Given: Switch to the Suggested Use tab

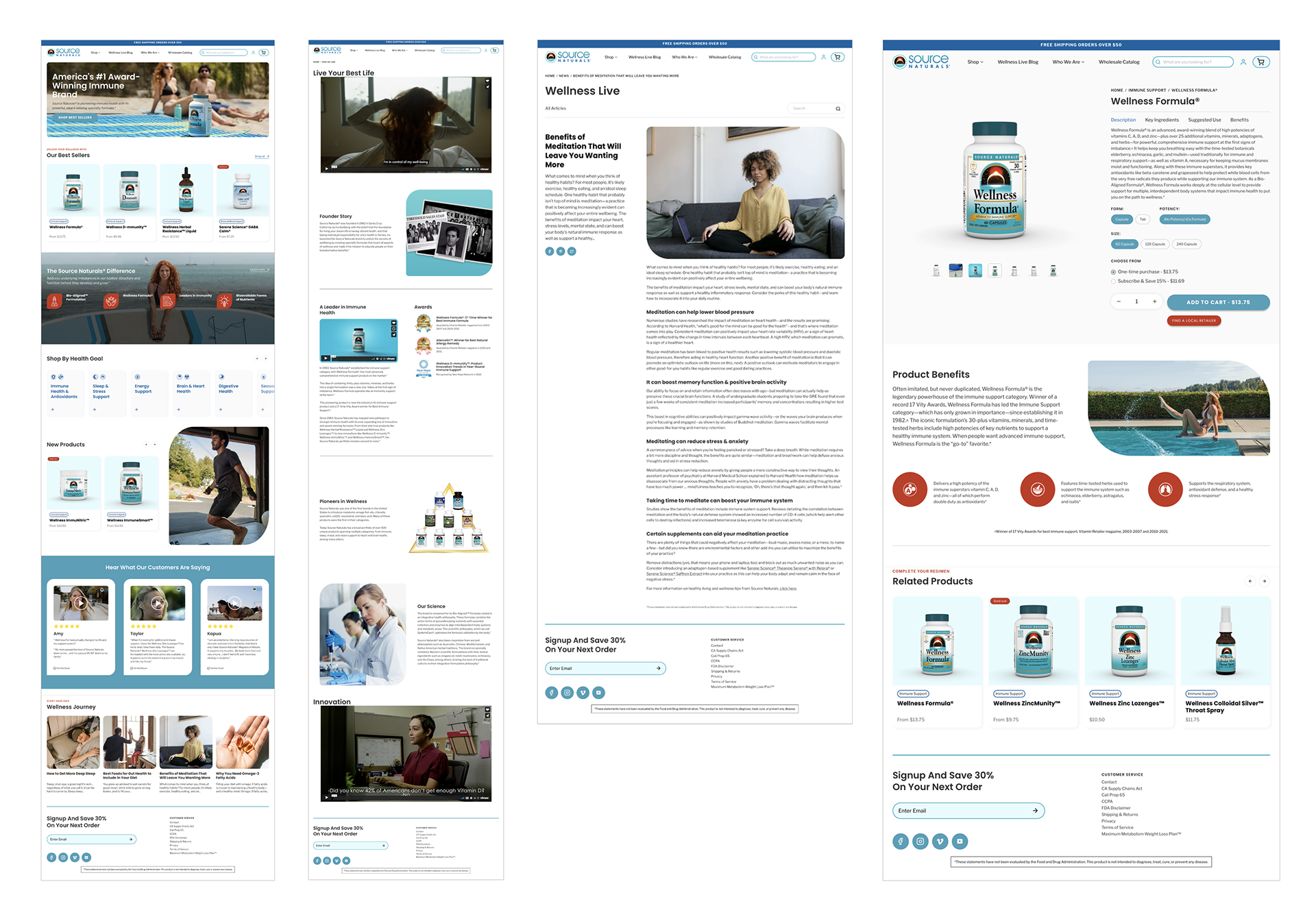Looking at the screenshot, I should click(x=1204, y=120).
